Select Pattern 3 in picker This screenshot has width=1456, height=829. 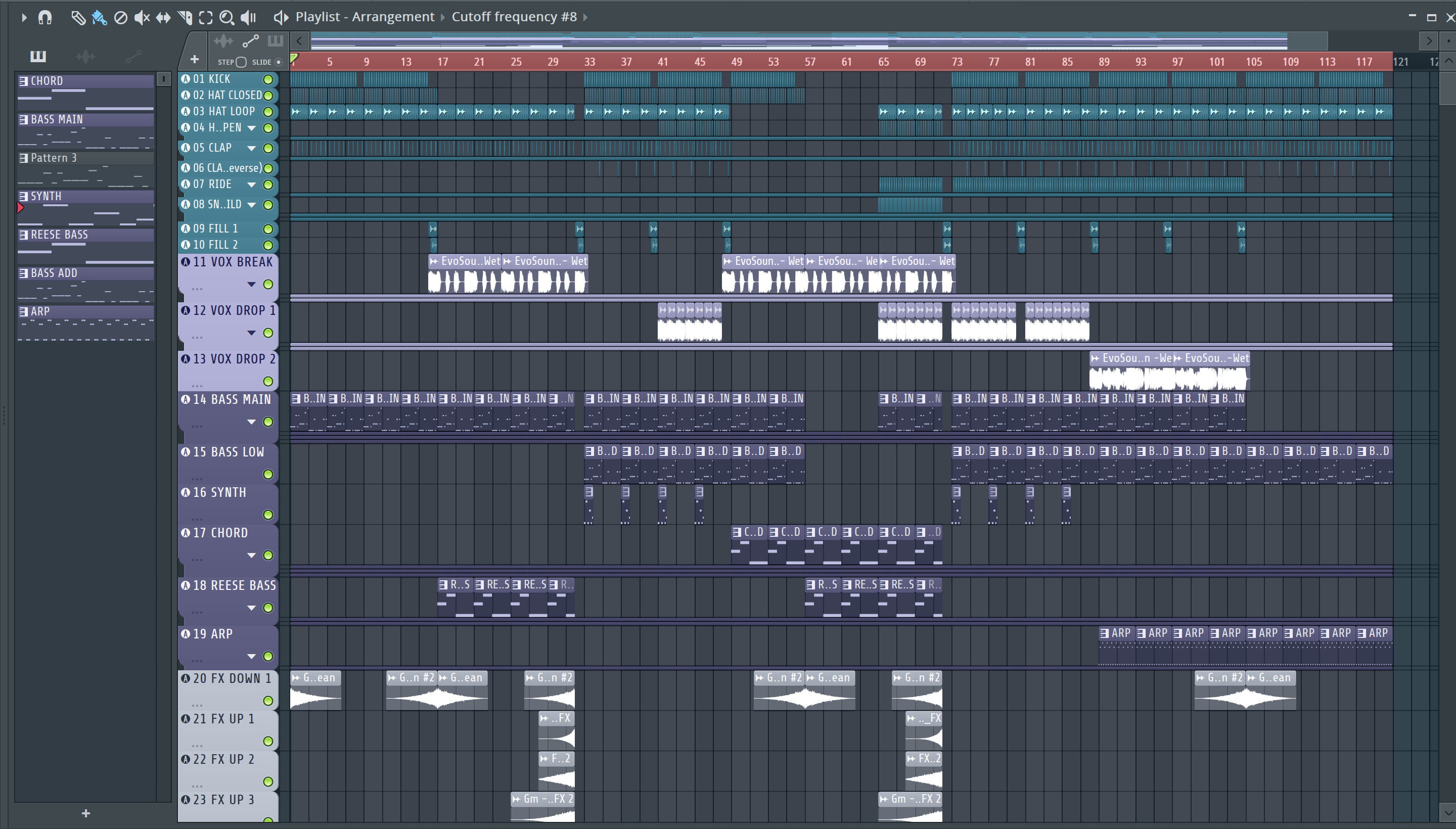tap(85, 169)
